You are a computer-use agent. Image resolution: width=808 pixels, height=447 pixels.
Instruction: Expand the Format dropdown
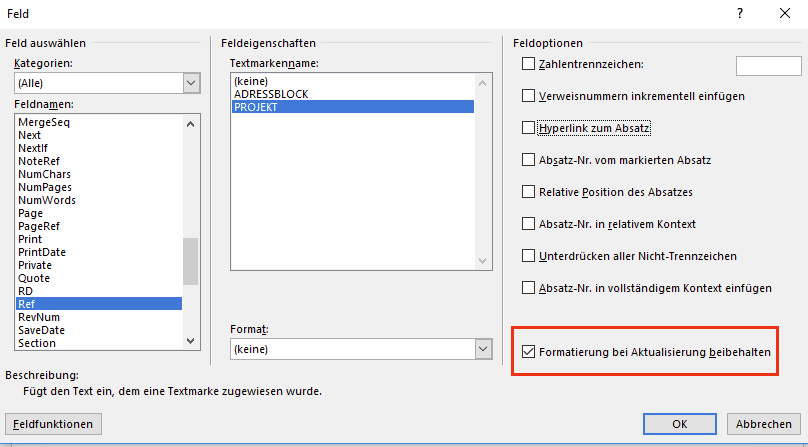pos(483,349)
